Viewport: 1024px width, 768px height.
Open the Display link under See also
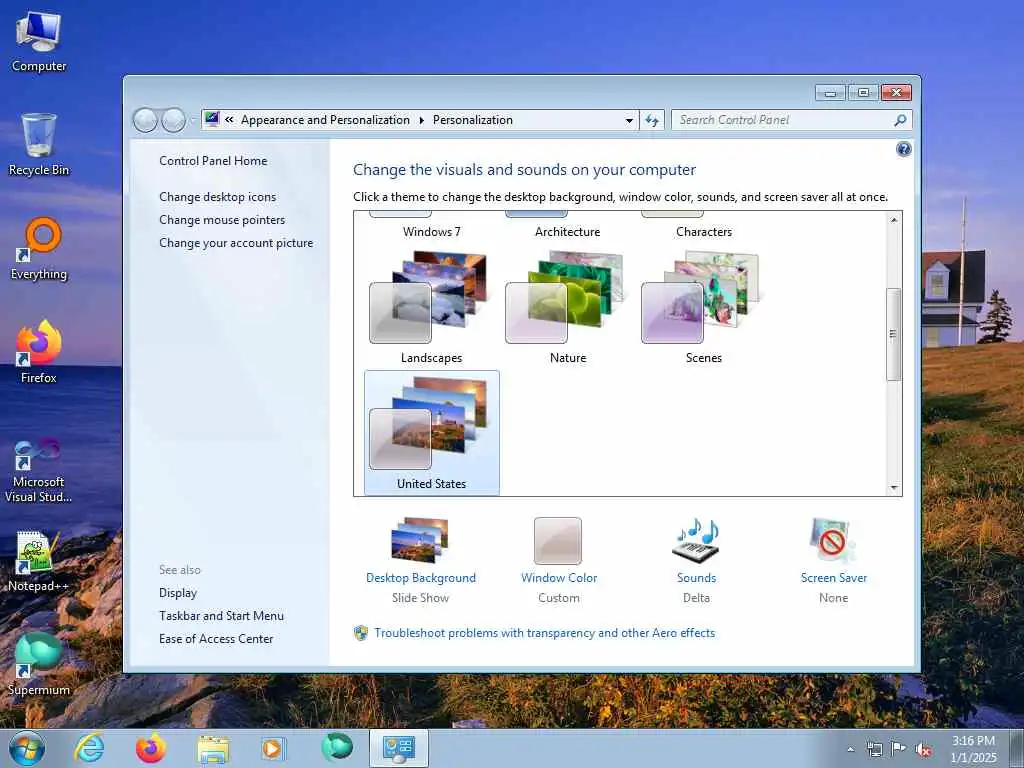click(x=178, y=593)
